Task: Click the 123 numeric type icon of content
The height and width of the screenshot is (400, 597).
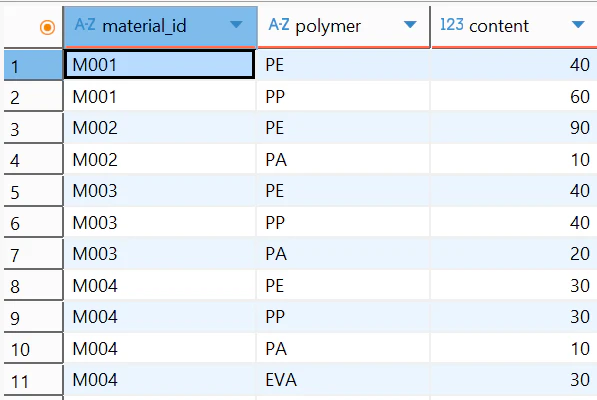Action: point(452,25)
